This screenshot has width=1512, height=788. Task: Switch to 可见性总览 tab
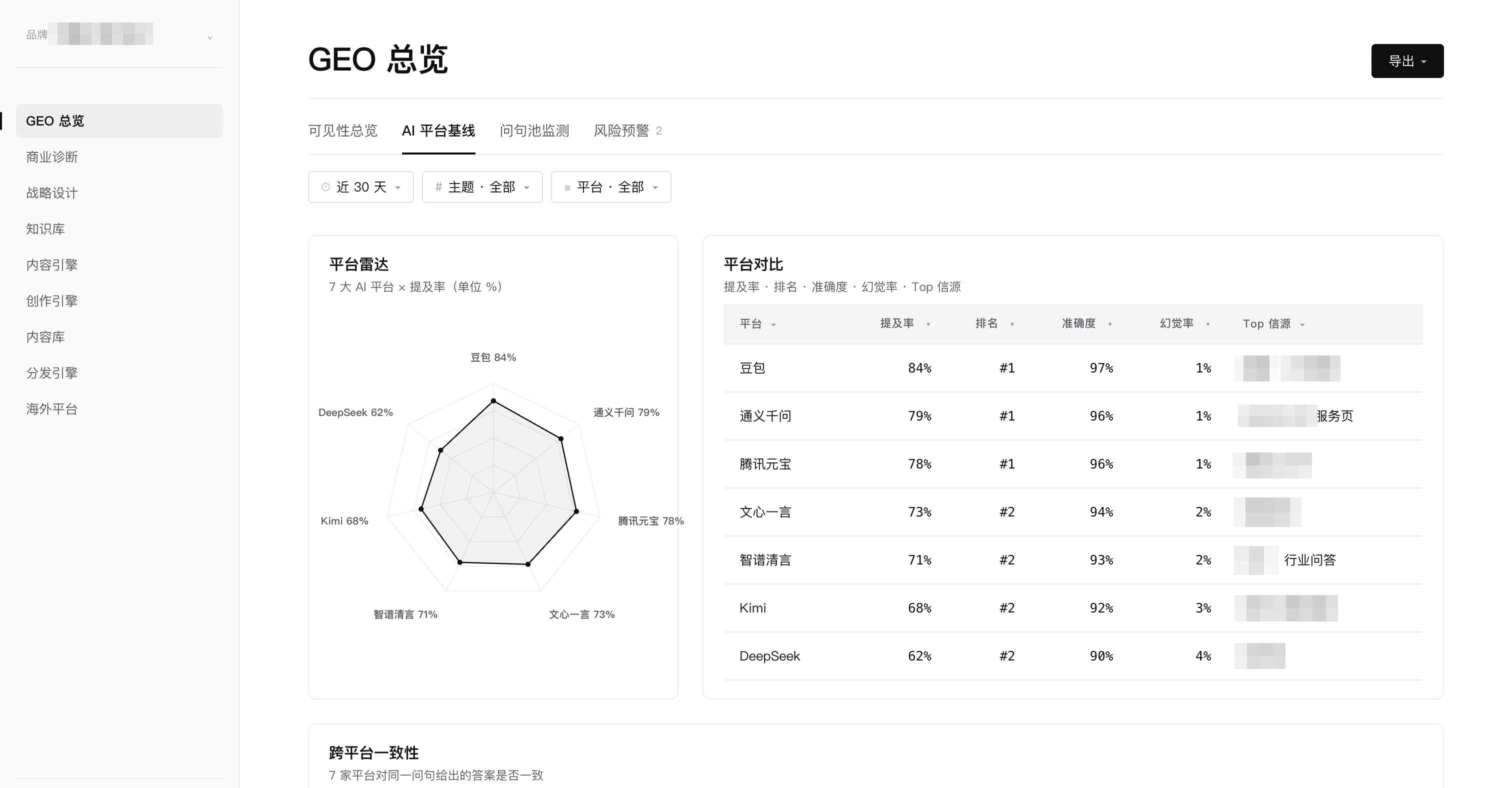pos(343,131)
